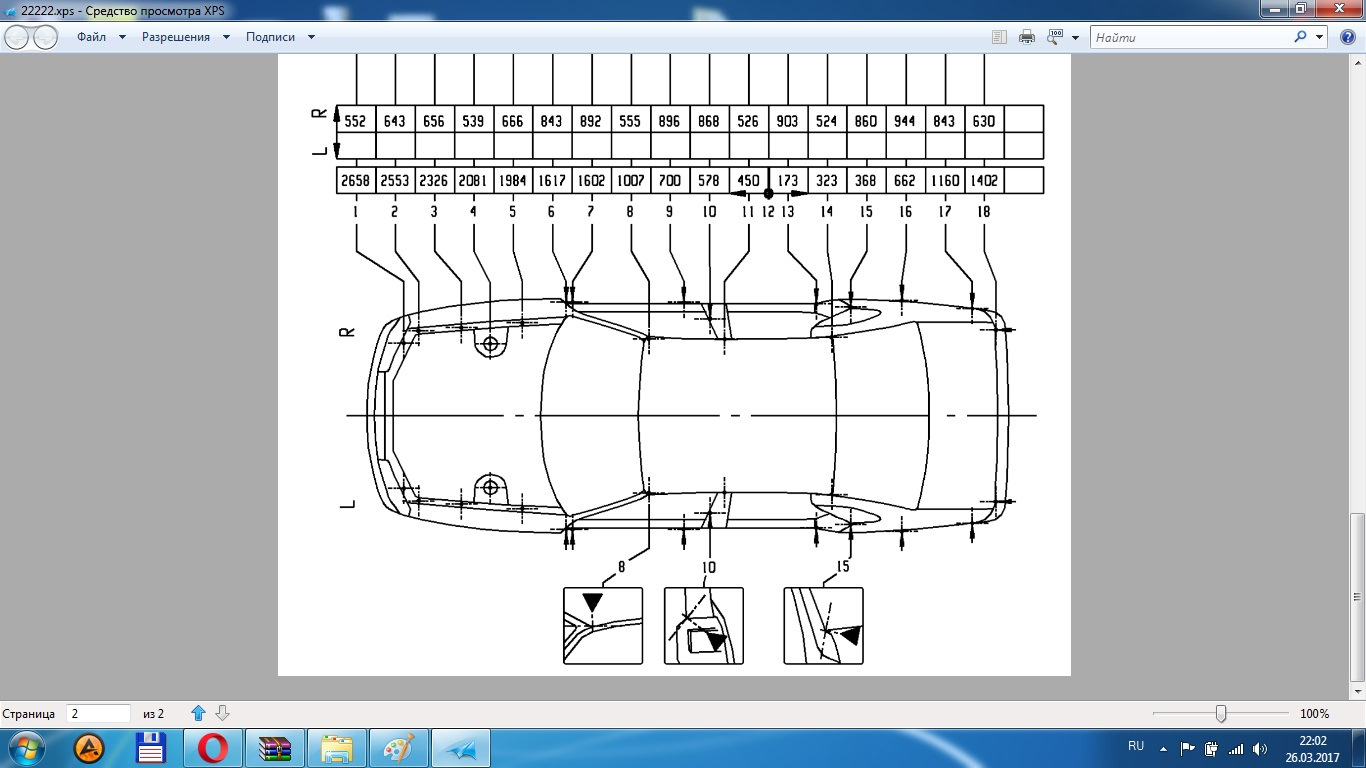Click the table cell showing 944
The image size is (1366, 768).
[x=906, y=120]
